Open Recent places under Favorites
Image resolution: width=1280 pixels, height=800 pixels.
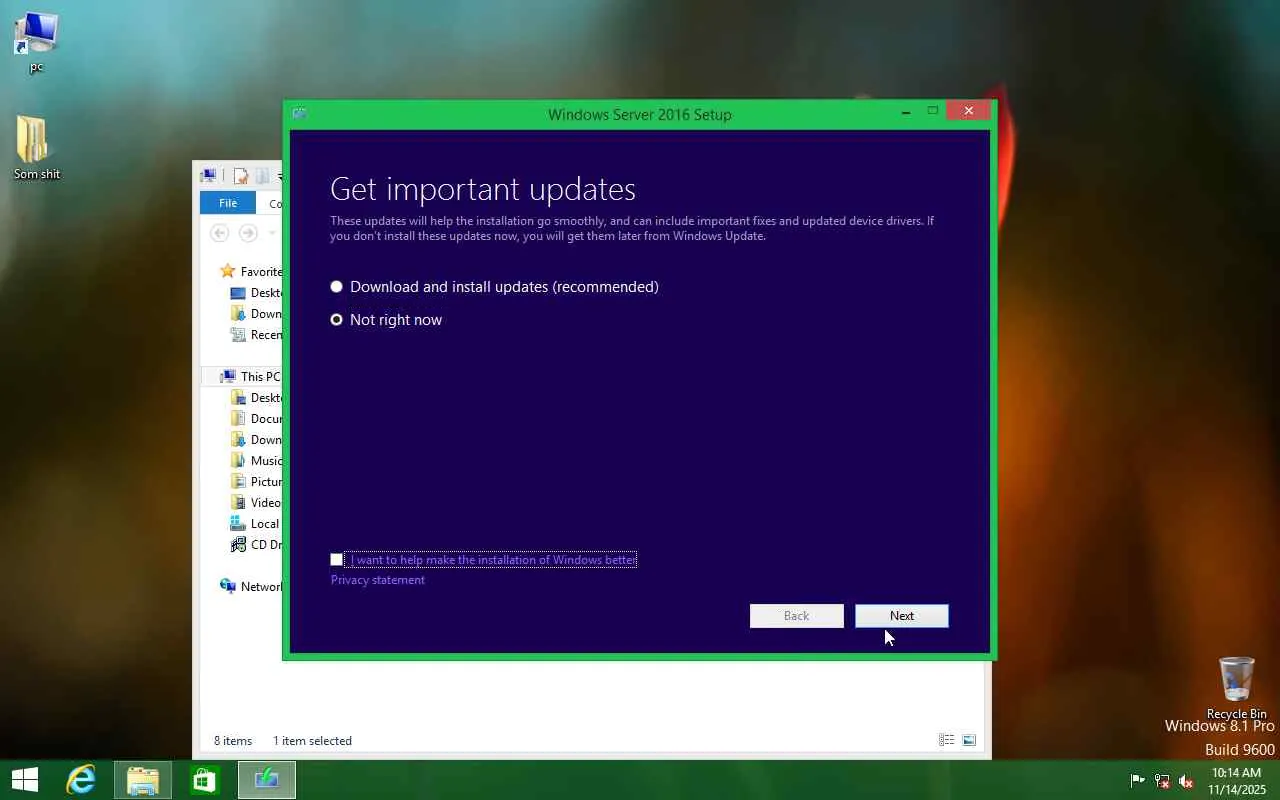[x=257, y=335]
